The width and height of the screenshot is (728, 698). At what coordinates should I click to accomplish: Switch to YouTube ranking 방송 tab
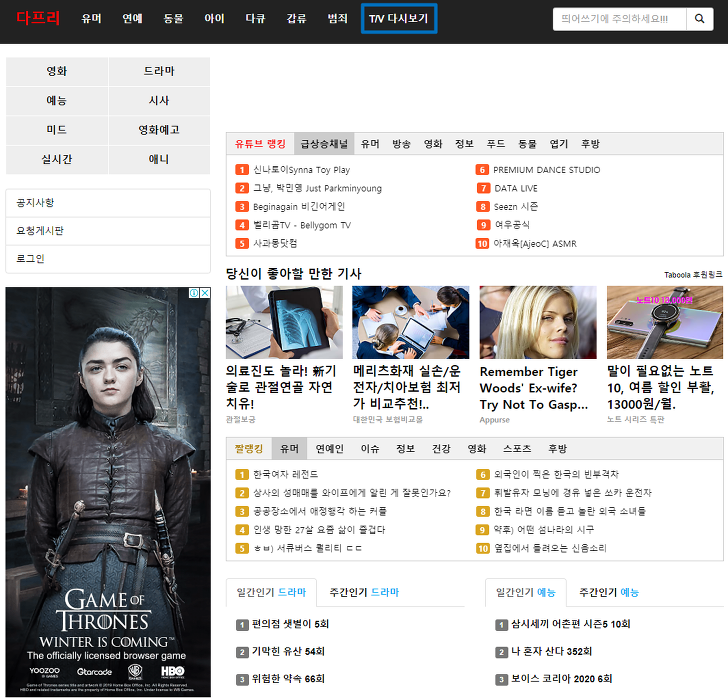(401, 144)
